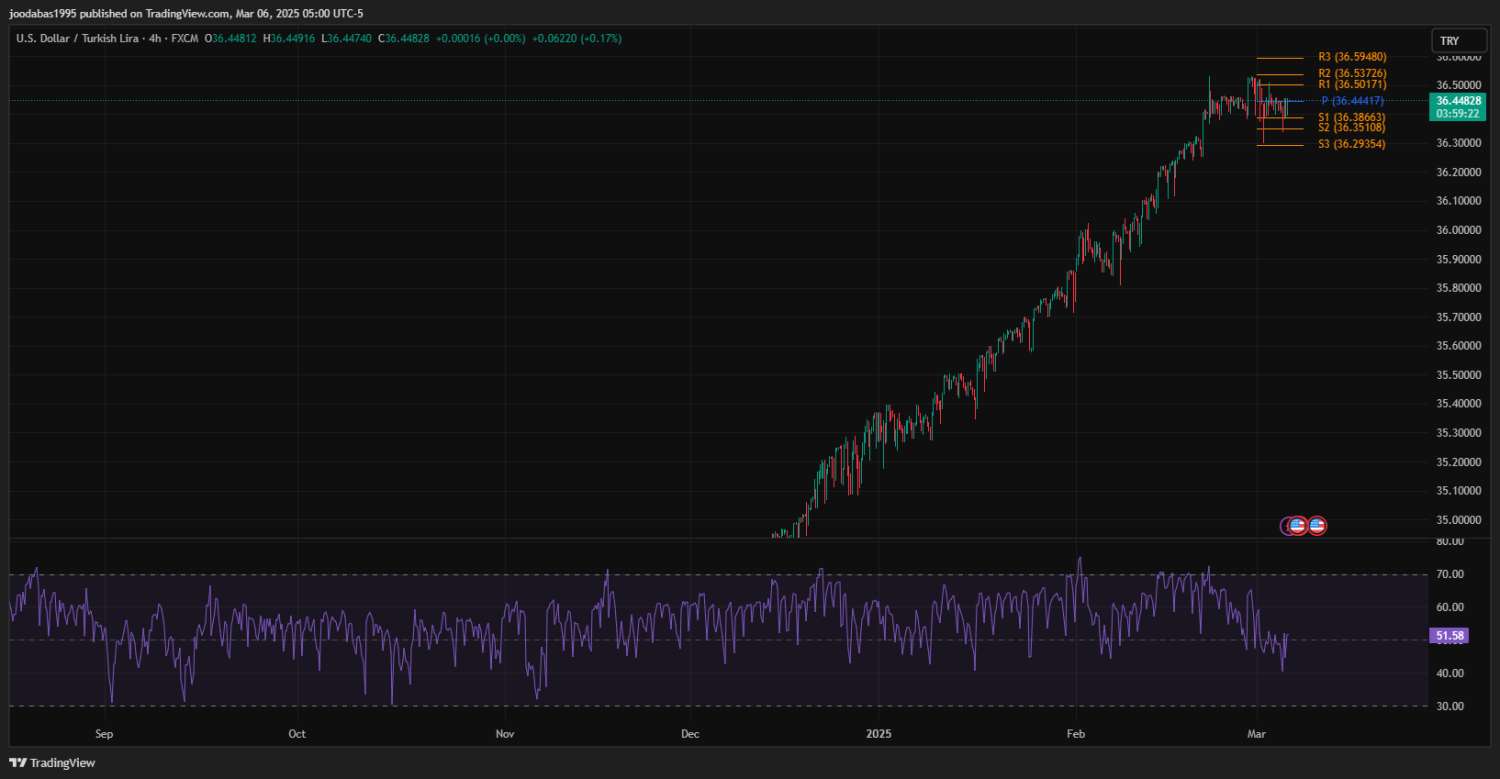Click the R1 (36.50171) pivot label

[x=1352, y=85]
